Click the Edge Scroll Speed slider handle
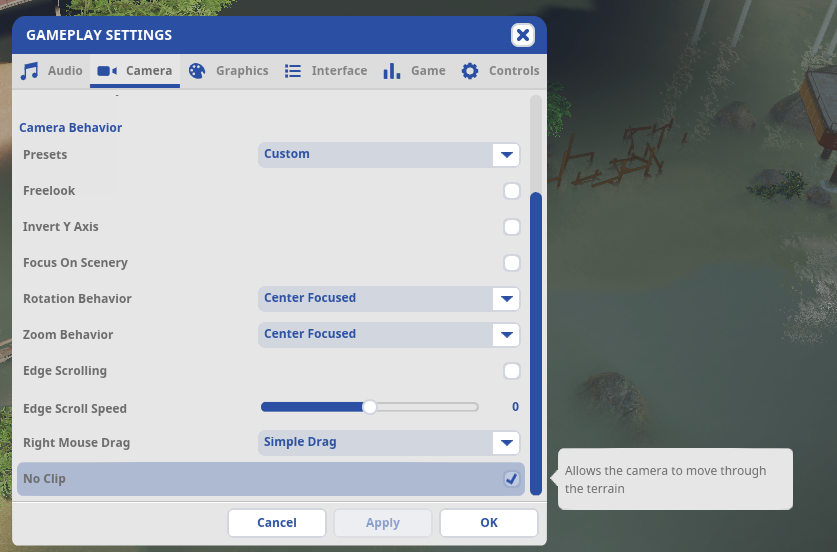837x552 pixels. click(x=369, y=407)
